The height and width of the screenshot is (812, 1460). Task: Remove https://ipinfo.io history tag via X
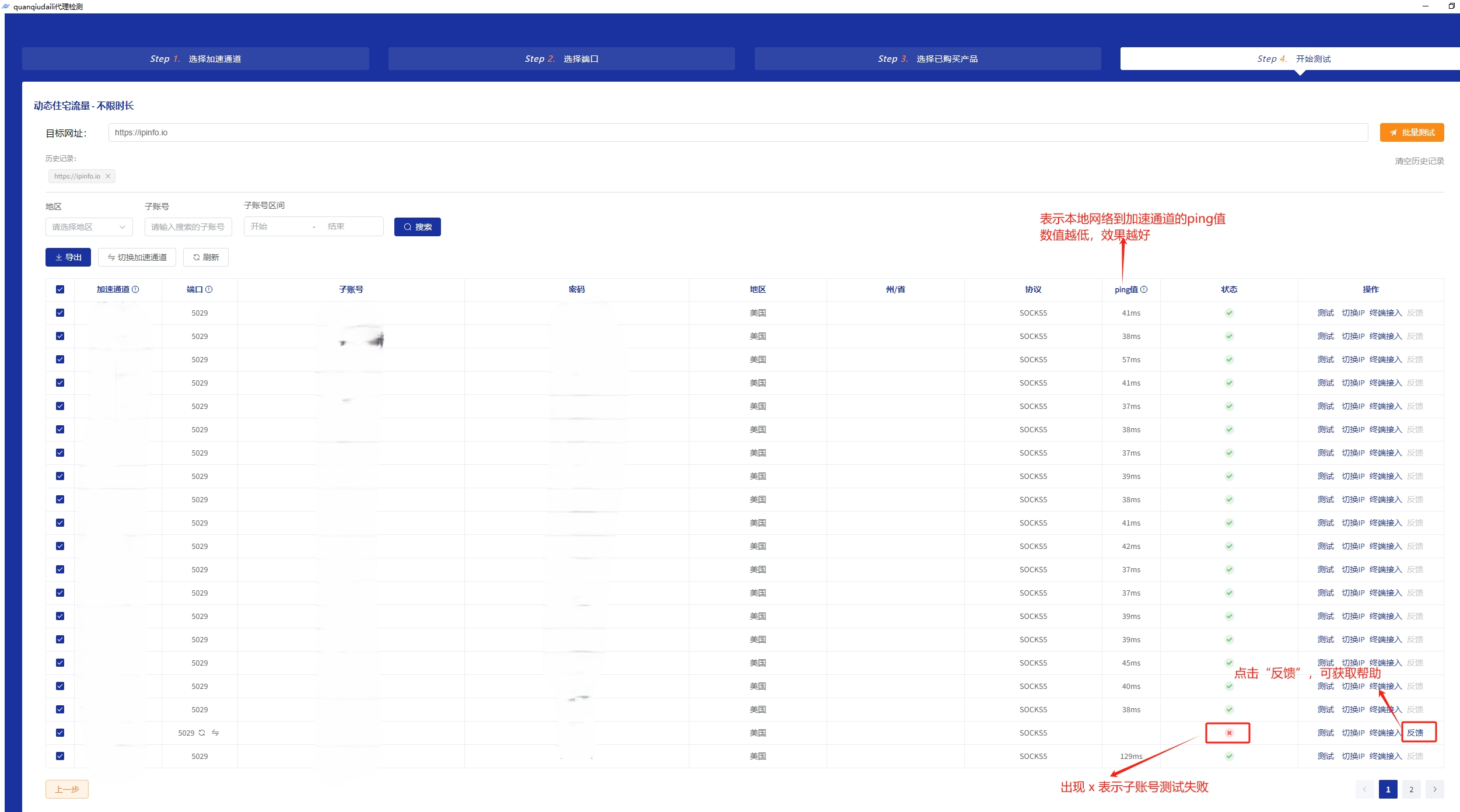(x=108, y=176)
